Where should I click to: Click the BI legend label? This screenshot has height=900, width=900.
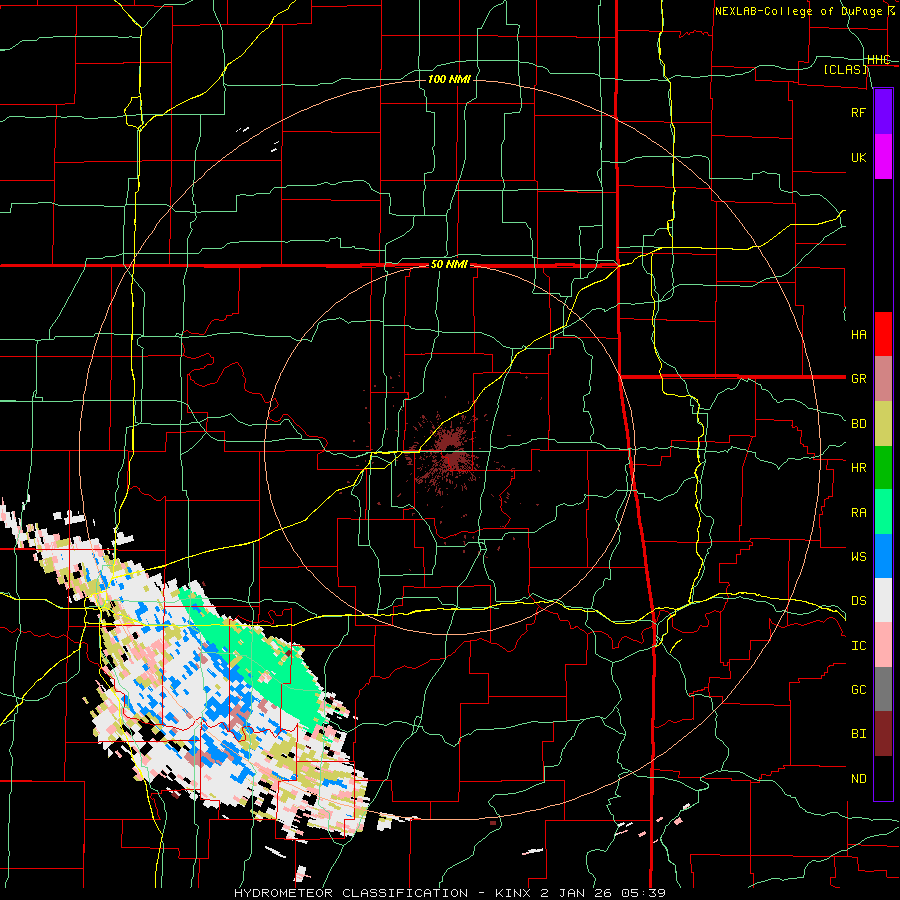(x=858, y=734)
